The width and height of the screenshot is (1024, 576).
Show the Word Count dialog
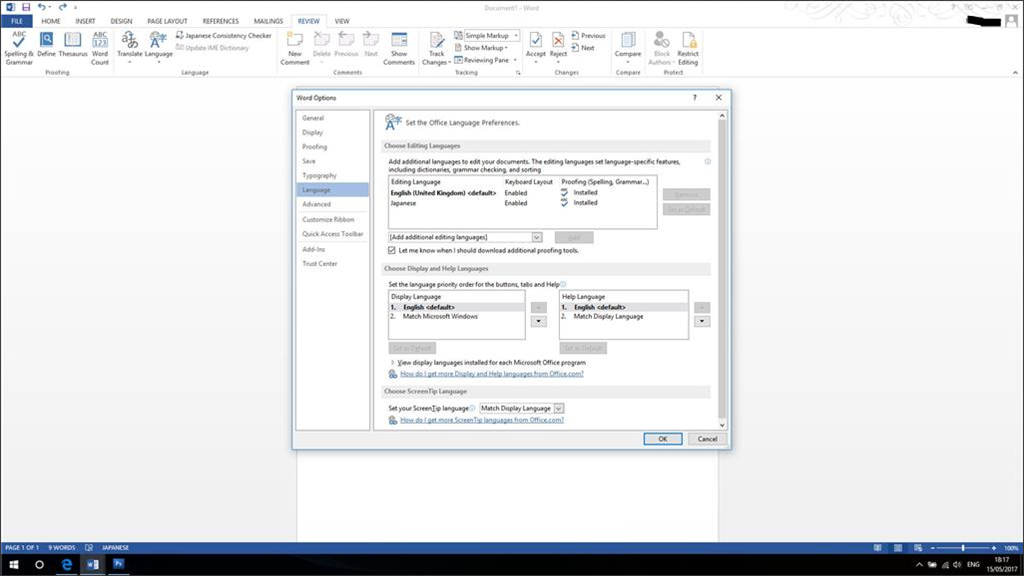(x=100, y=48)
